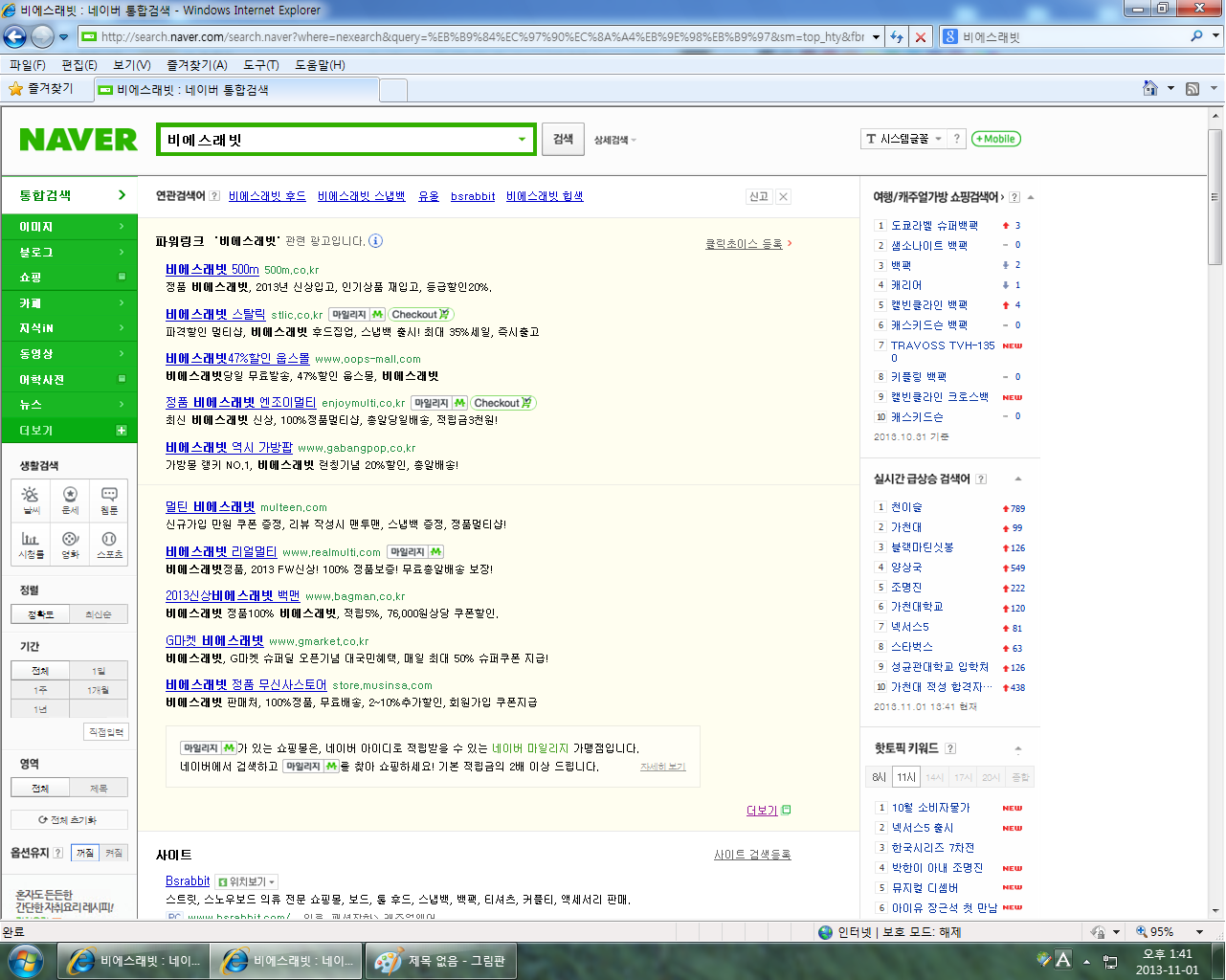This screenshot has height=980, width=1226.
Task: Click the page vertical scrollbar thumb
Action: [1215, 196]
